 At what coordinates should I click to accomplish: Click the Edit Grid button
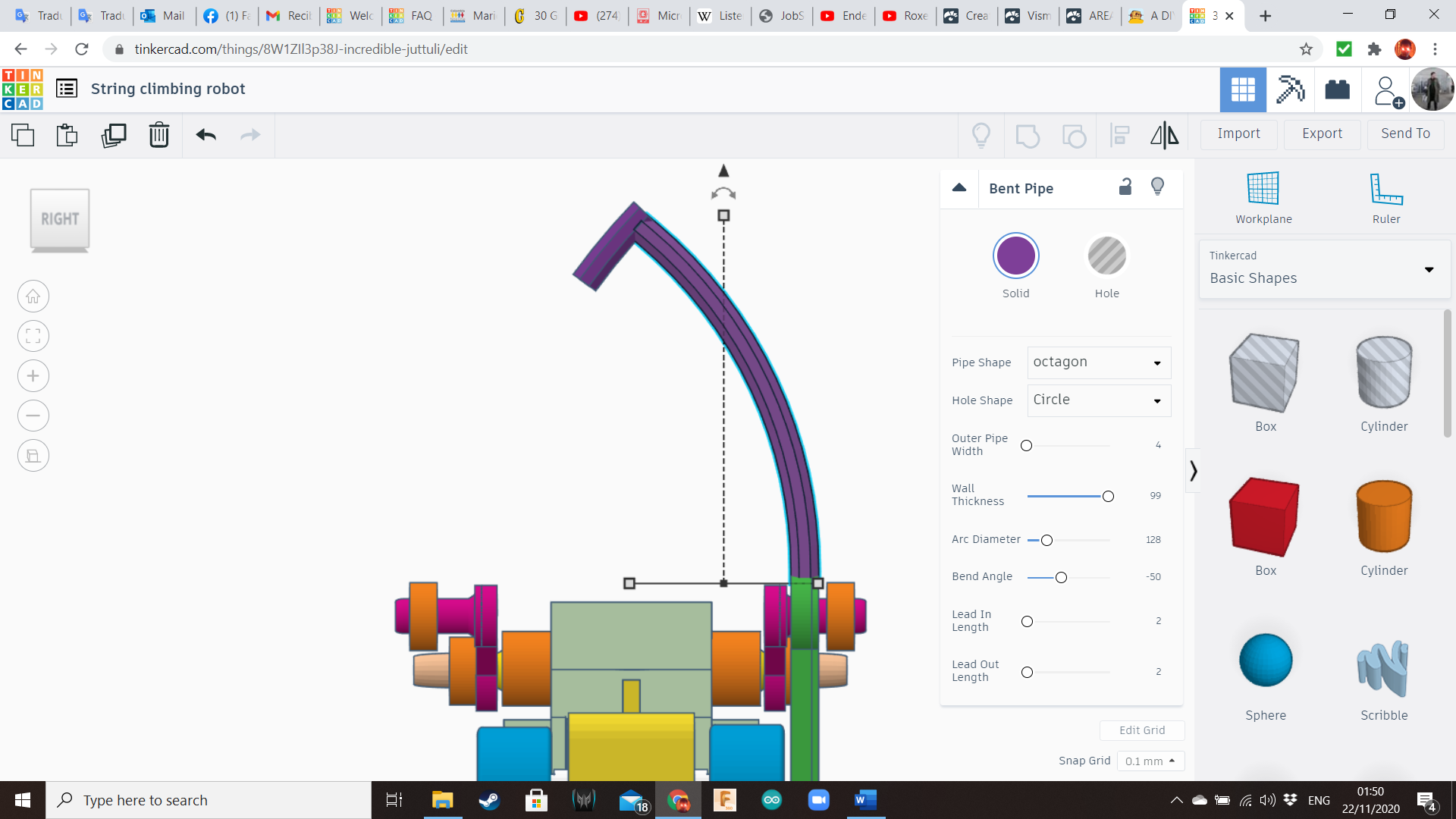click(1142, 730)
